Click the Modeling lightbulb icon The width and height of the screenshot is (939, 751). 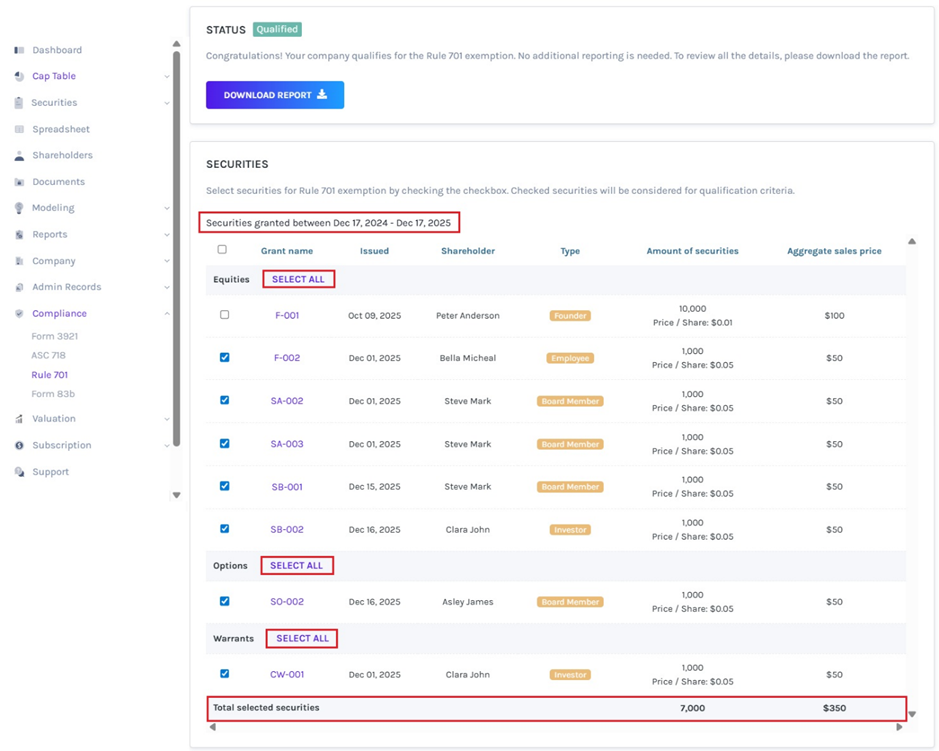[19, 208]
